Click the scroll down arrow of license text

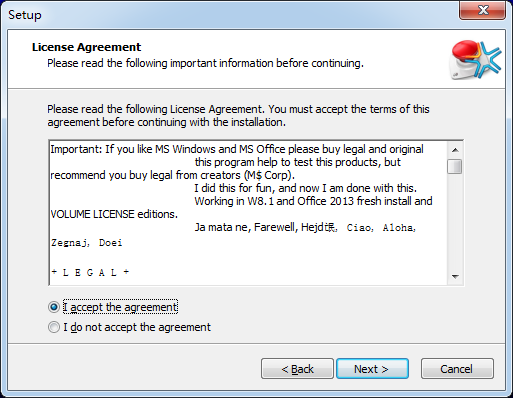click(x=455, y=276)
